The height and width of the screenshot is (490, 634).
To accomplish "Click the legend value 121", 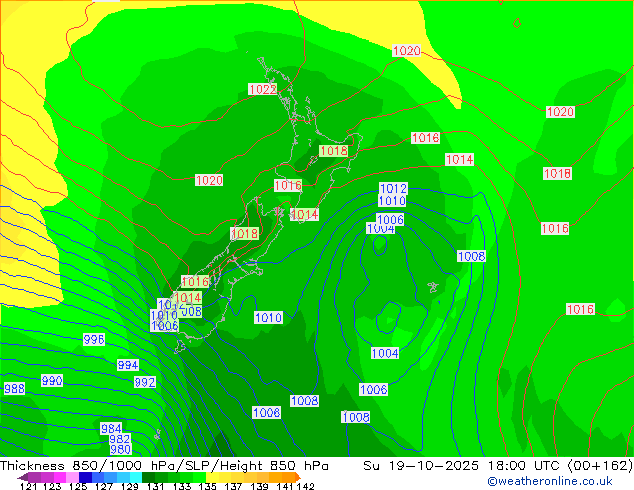I will 29,486.
